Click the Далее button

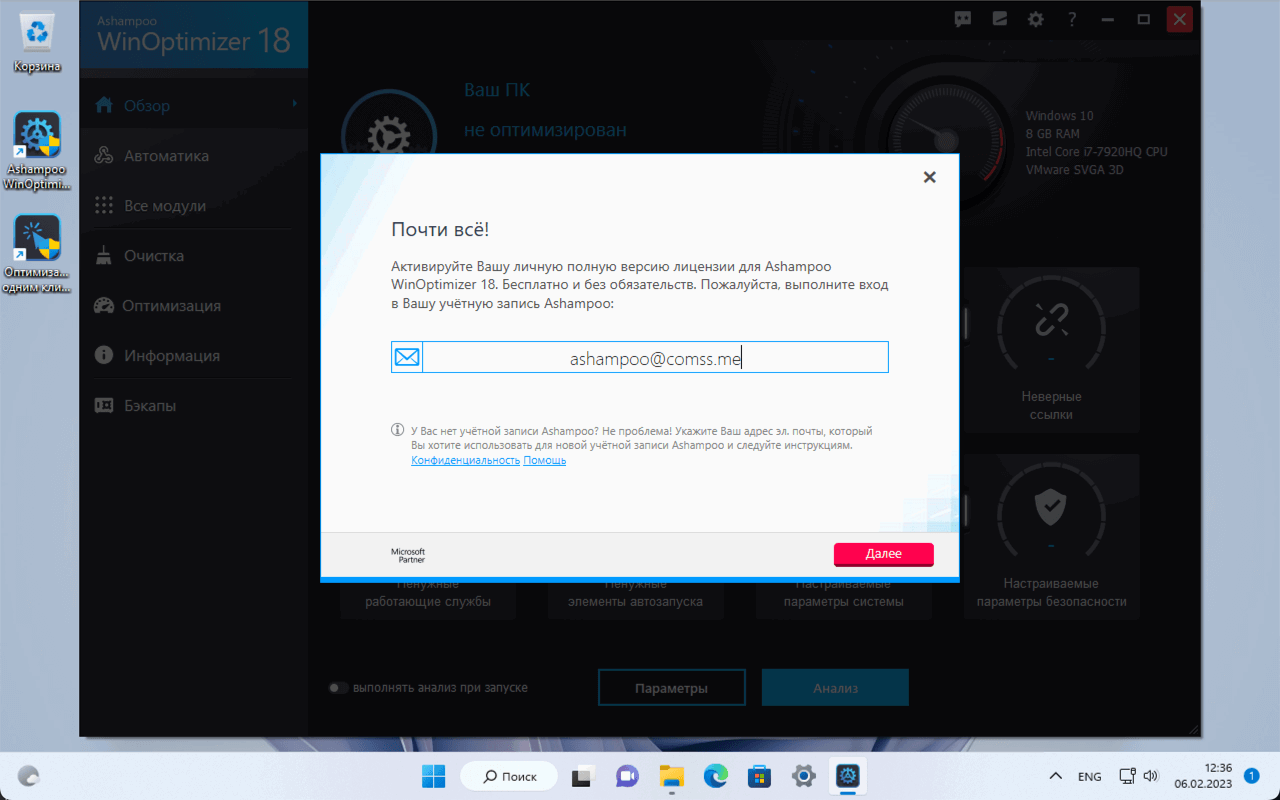(x=883, y=554)
